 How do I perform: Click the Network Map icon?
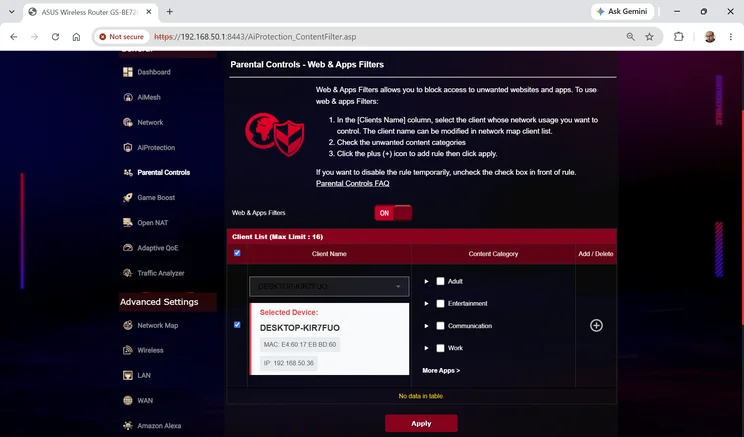click(128, 325)
